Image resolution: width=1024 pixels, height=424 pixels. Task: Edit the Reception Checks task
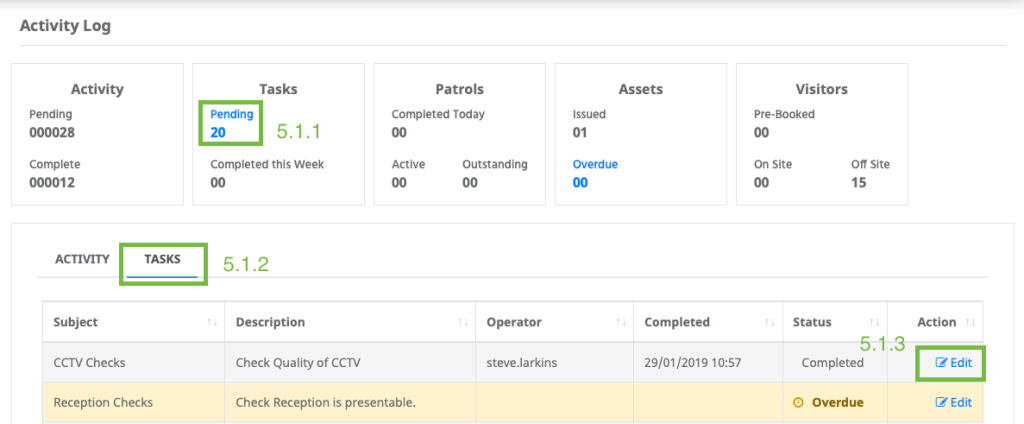click(x=953, y=402)
